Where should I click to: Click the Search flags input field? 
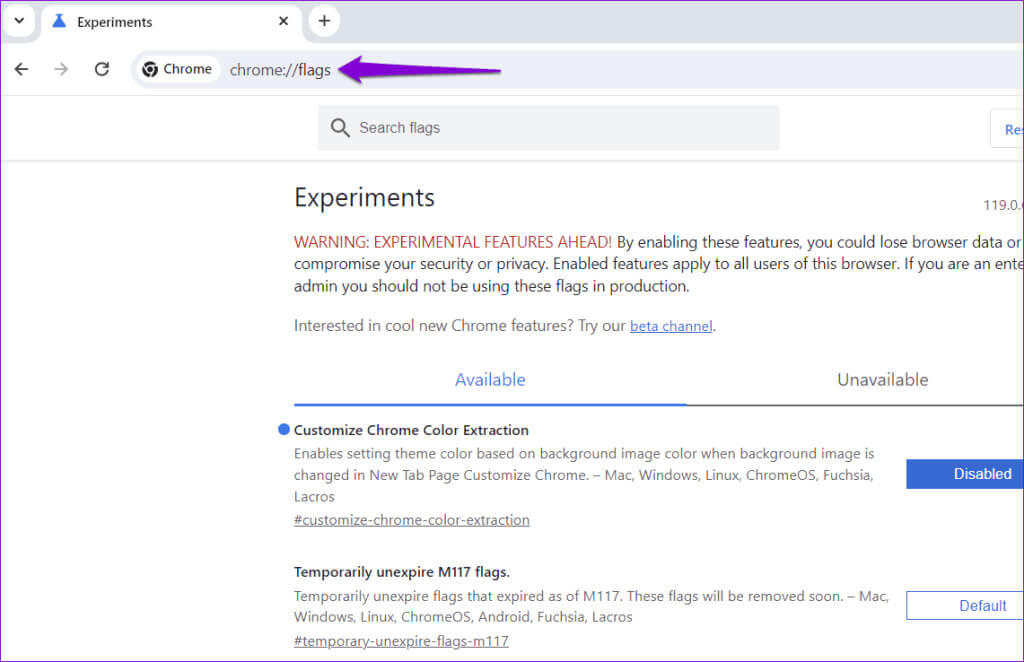[x=549, y=128]
